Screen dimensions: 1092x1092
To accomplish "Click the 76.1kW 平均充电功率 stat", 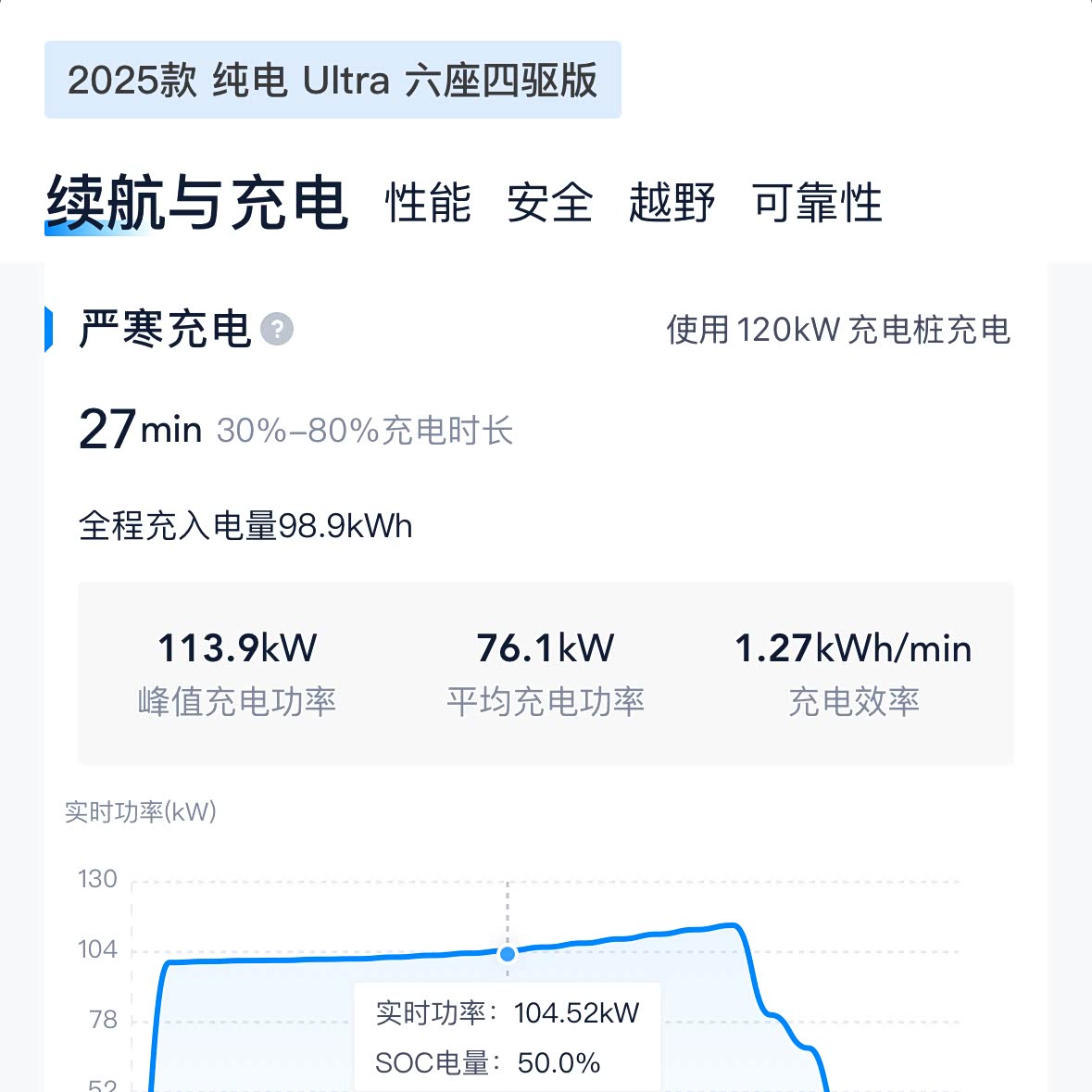I will (546, 672).
